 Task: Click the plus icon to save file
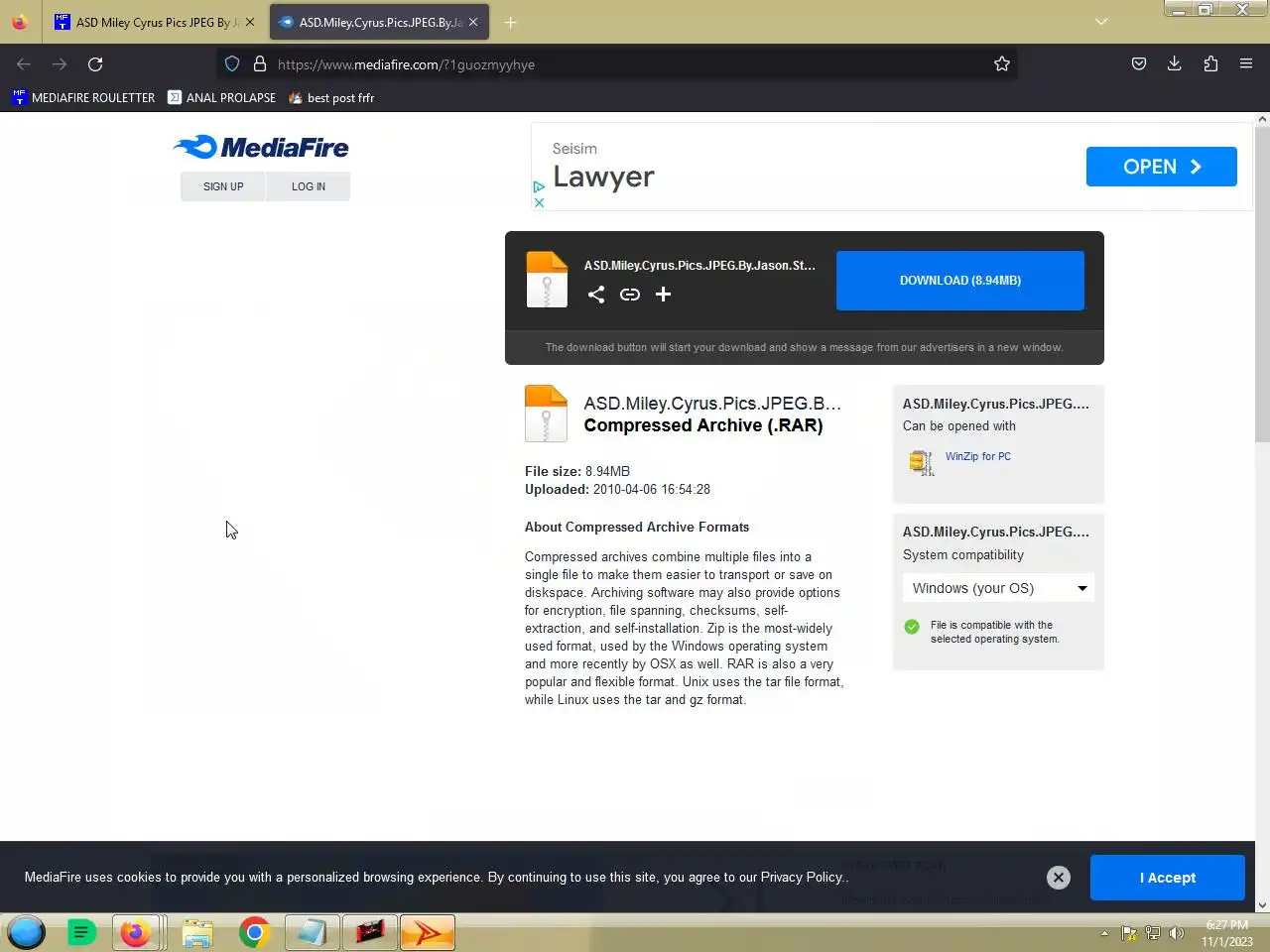[x=664, y=295]
